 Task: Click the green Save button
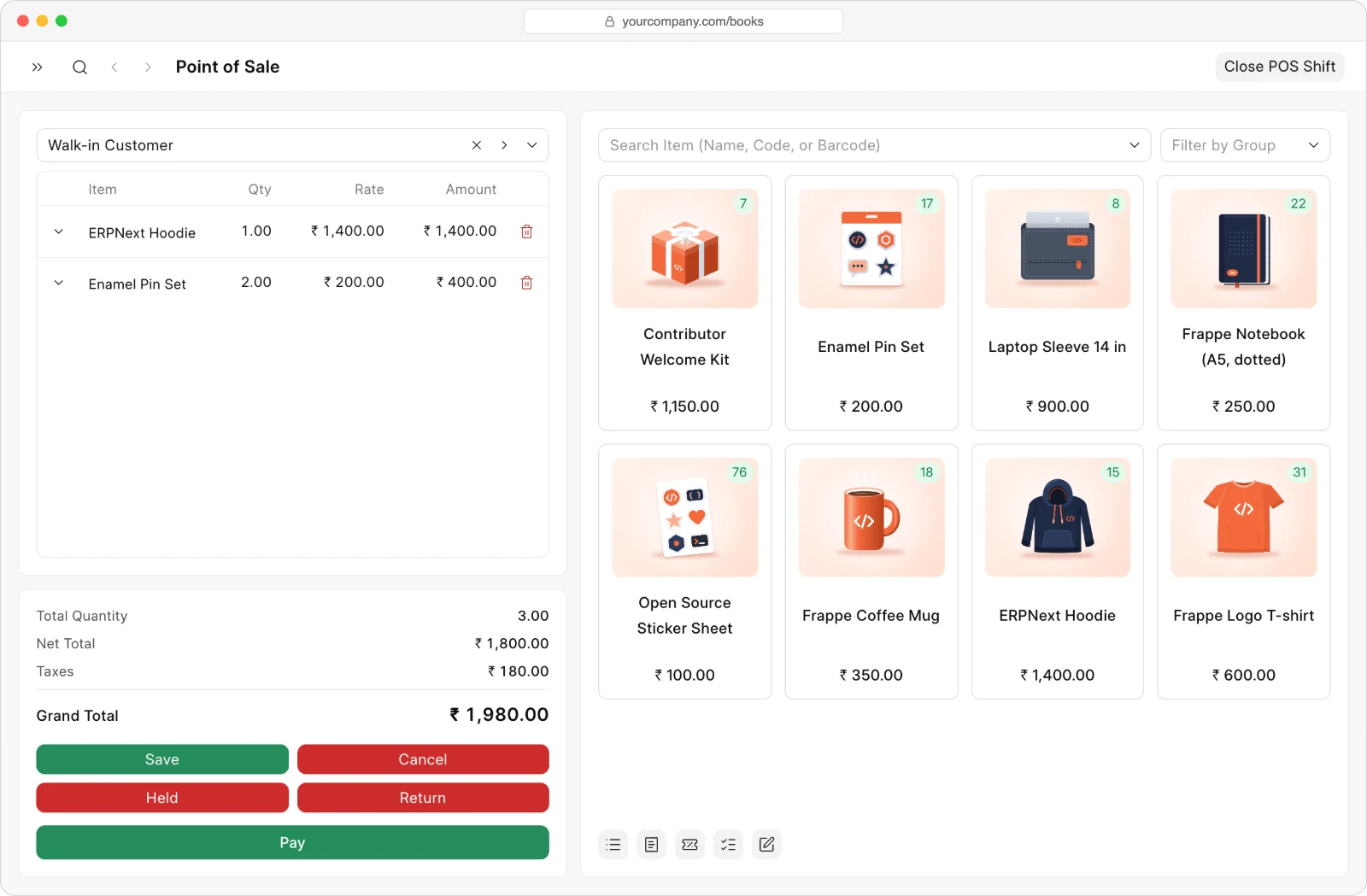[162, 759]
